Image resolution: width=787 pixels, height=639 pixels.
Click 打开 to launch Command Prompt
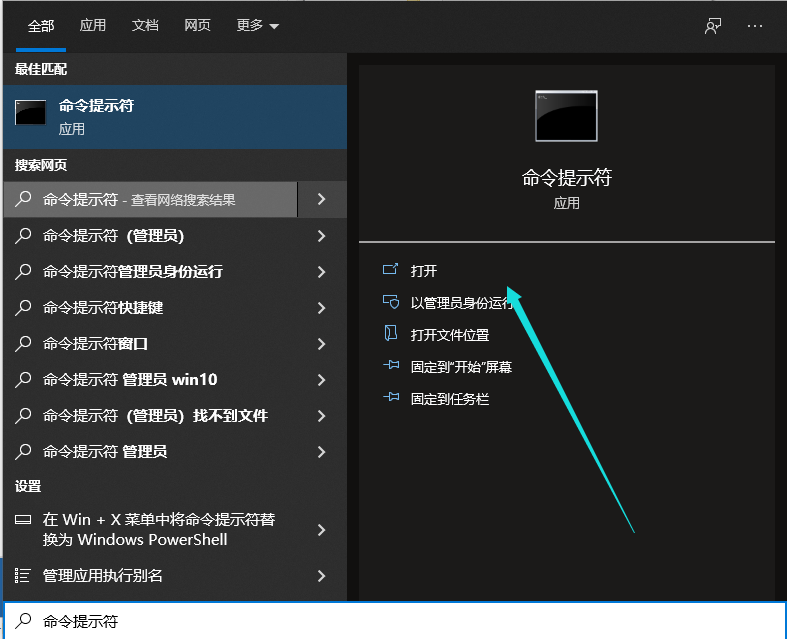click(424, 270)
